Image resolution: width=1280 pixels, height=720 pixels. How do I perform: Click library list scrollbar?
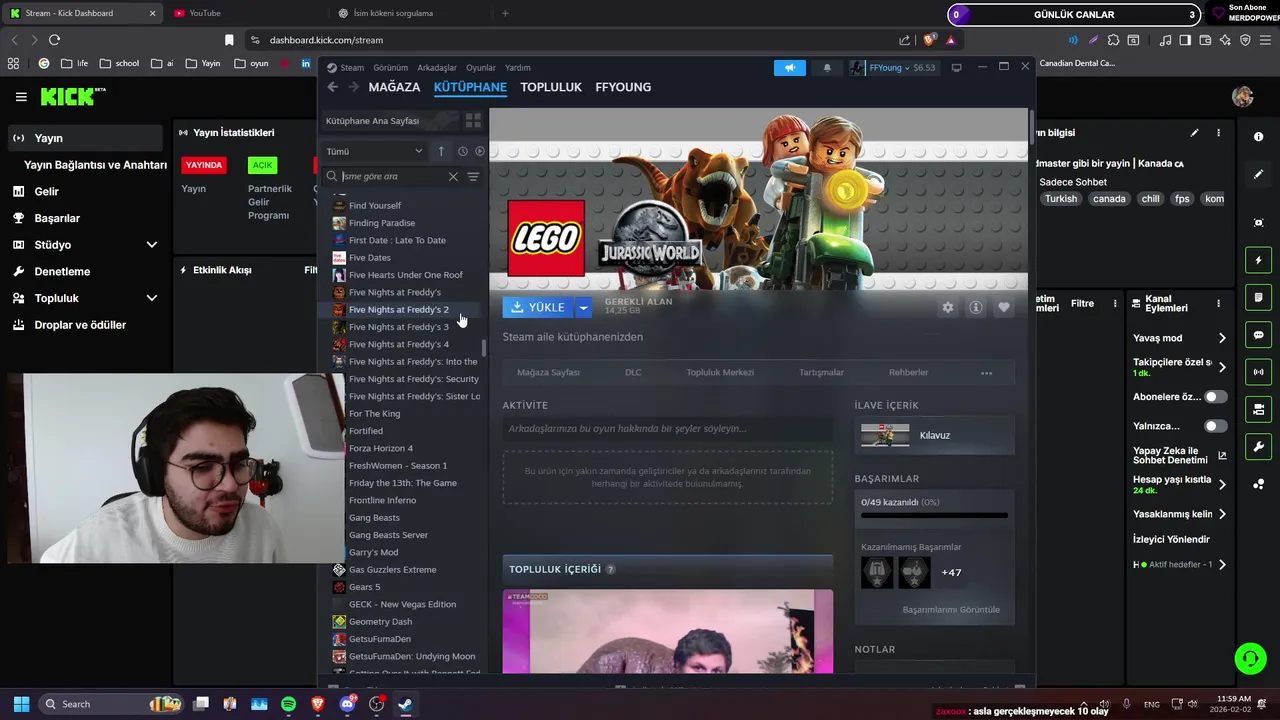[485, 348]
